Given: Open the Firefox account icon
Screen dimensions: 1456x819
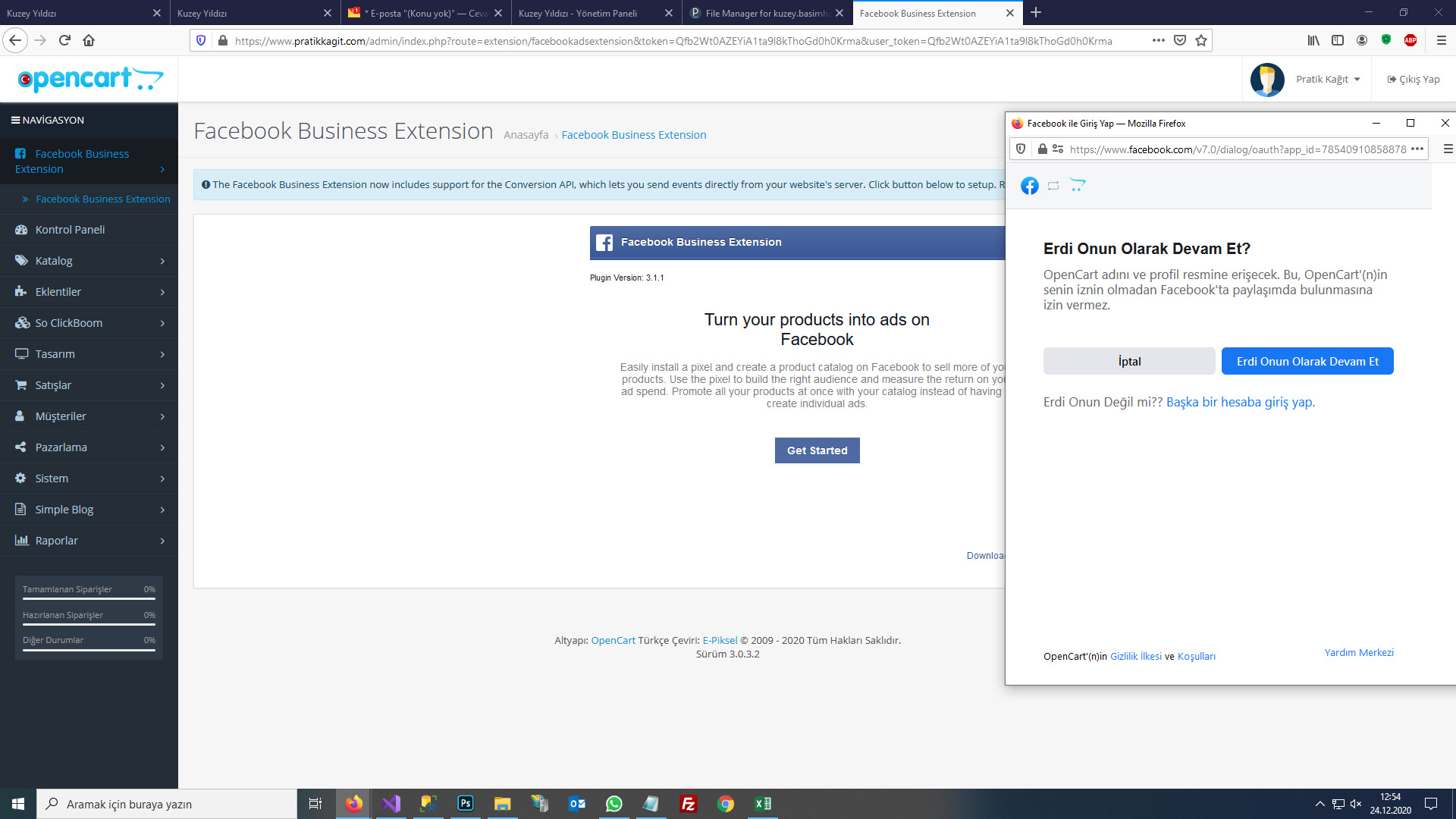Looking at the screenshot, I should point(1362,40).
